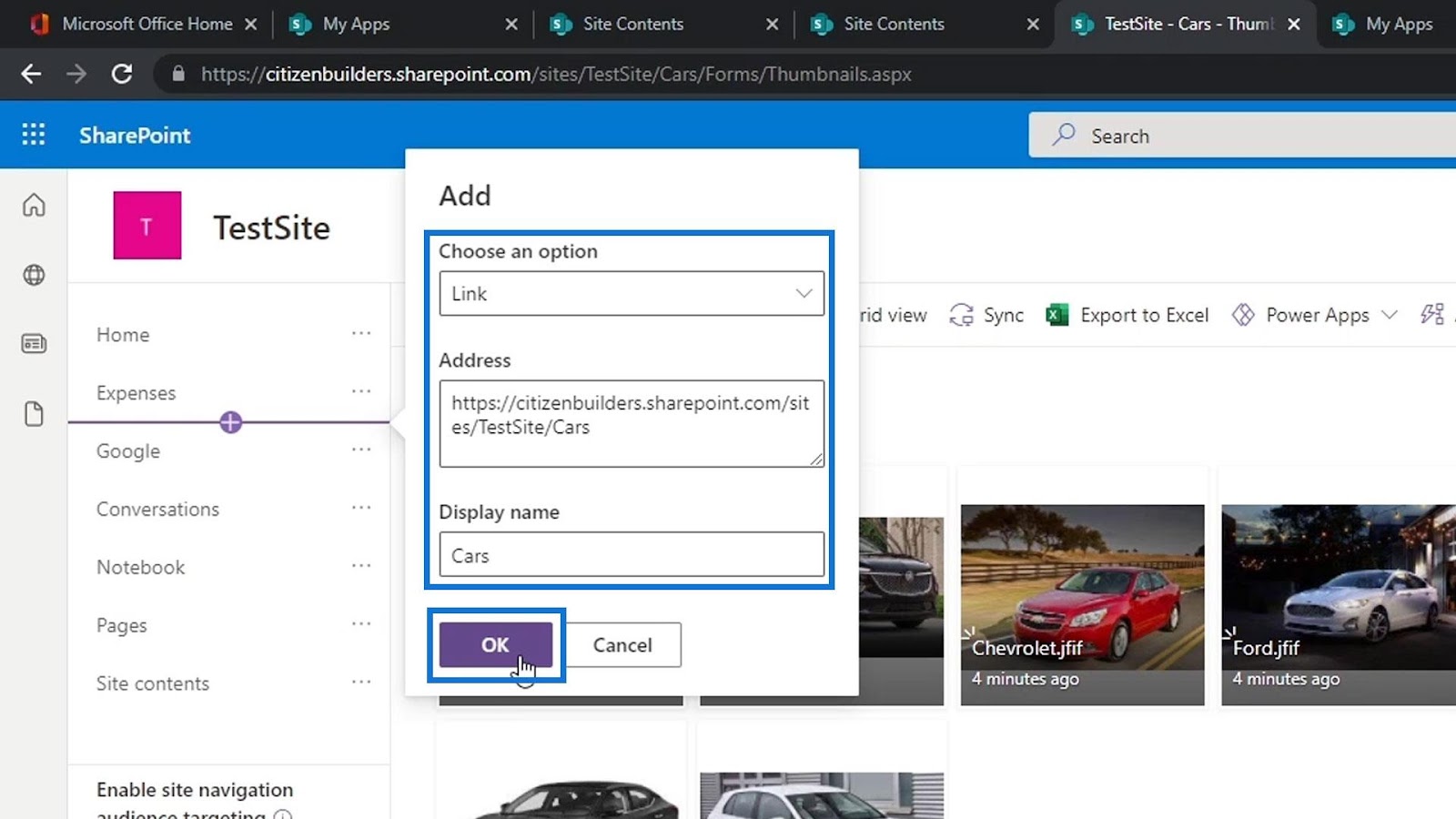Image resolution: width=1456 pixels, height=819 pixels.
Task: Open the news feed icon in left rail
Action: [x=34, y=343]
